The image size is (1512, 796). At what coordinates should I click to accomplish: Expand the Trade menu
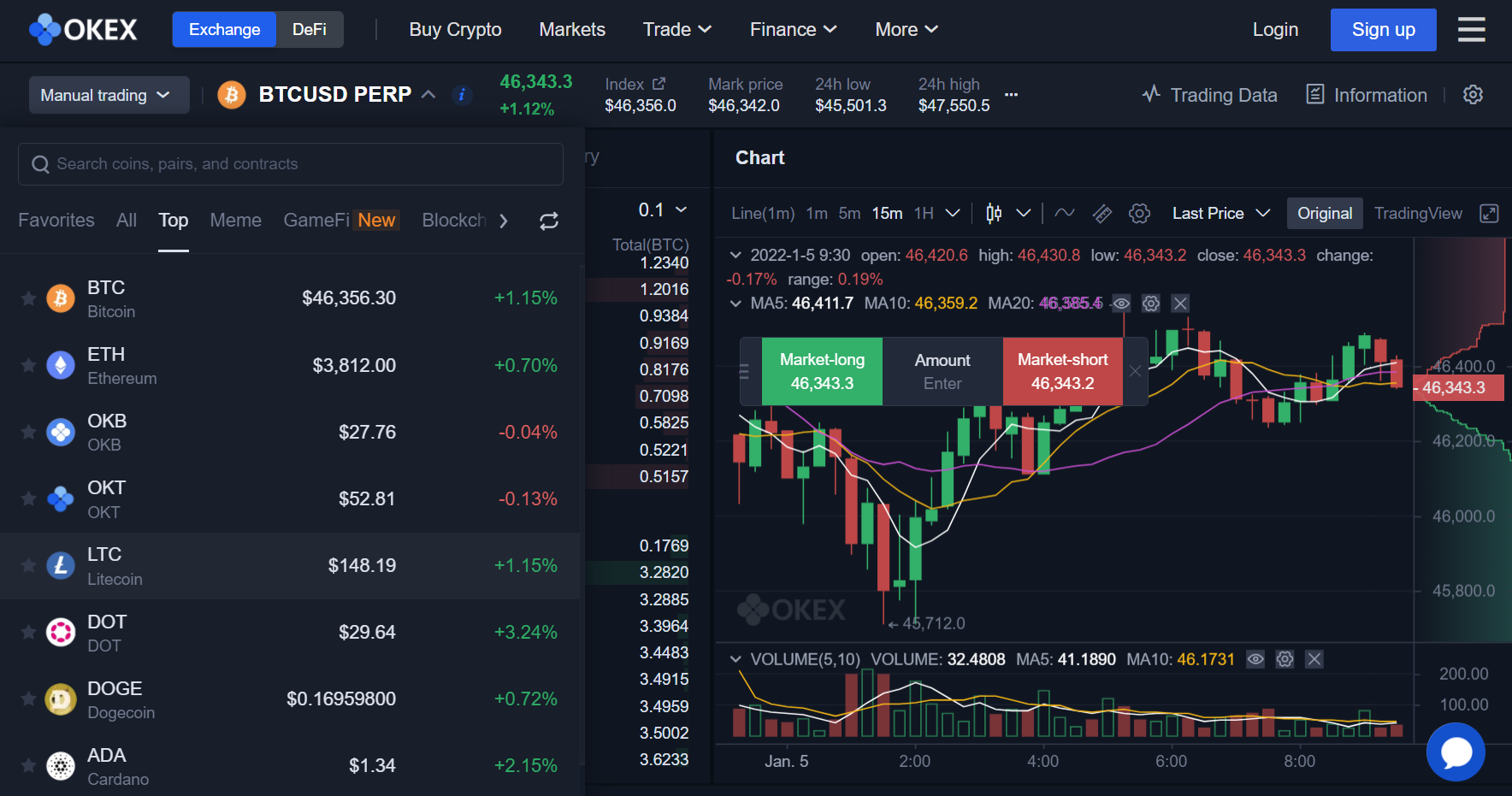pyautogui.click(x=677, y=30)
